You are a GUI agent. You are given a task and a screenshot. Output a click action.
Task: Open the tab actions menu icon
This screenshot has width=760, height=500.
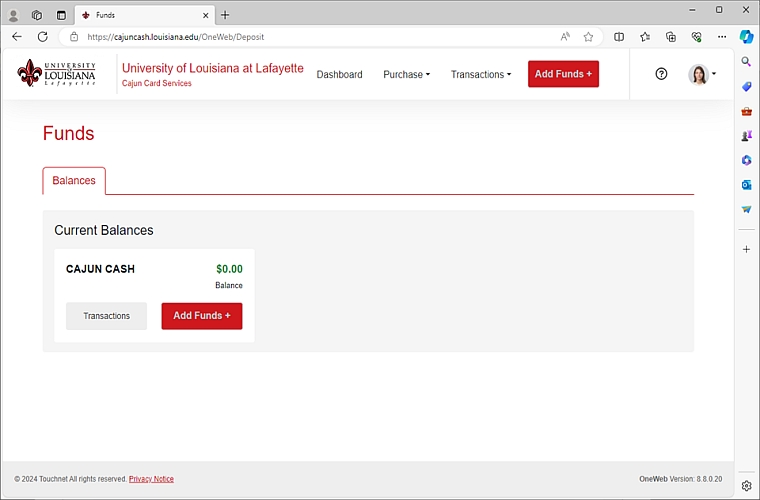(61, 16)
